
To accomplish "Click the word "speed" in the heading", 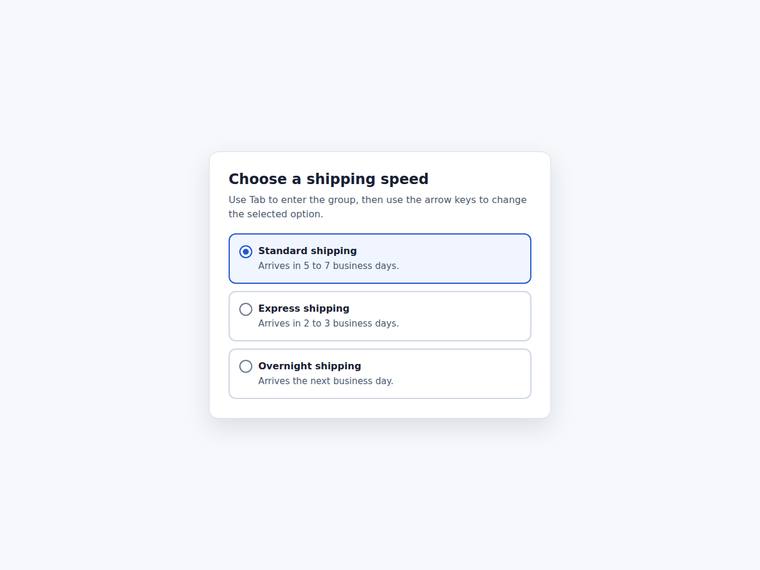I will click(x=404, y=179).
